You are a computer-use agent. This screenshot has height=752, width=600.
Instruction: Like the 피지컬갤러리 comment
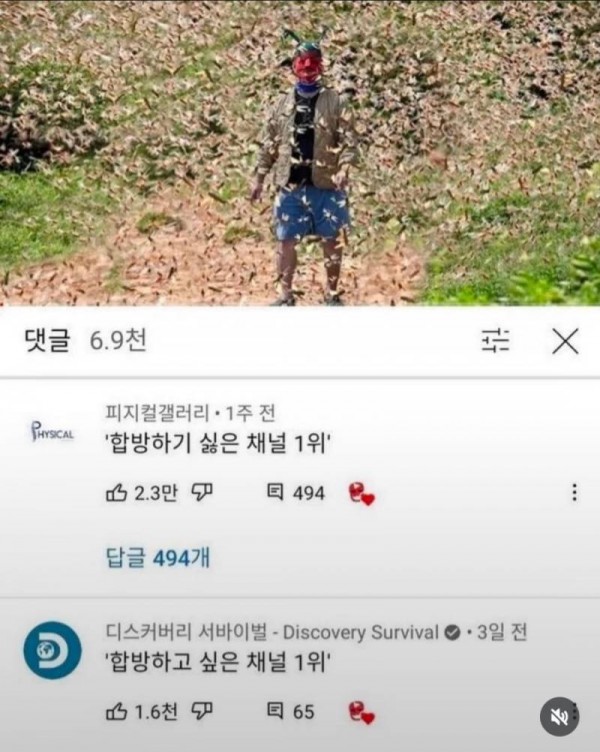[x=116, y=493]
